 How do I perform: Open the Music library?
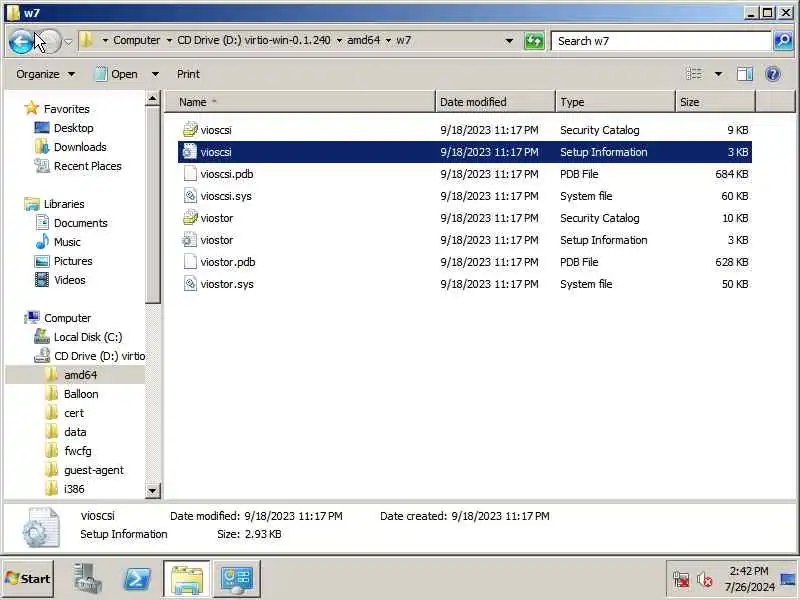point(67,242)
